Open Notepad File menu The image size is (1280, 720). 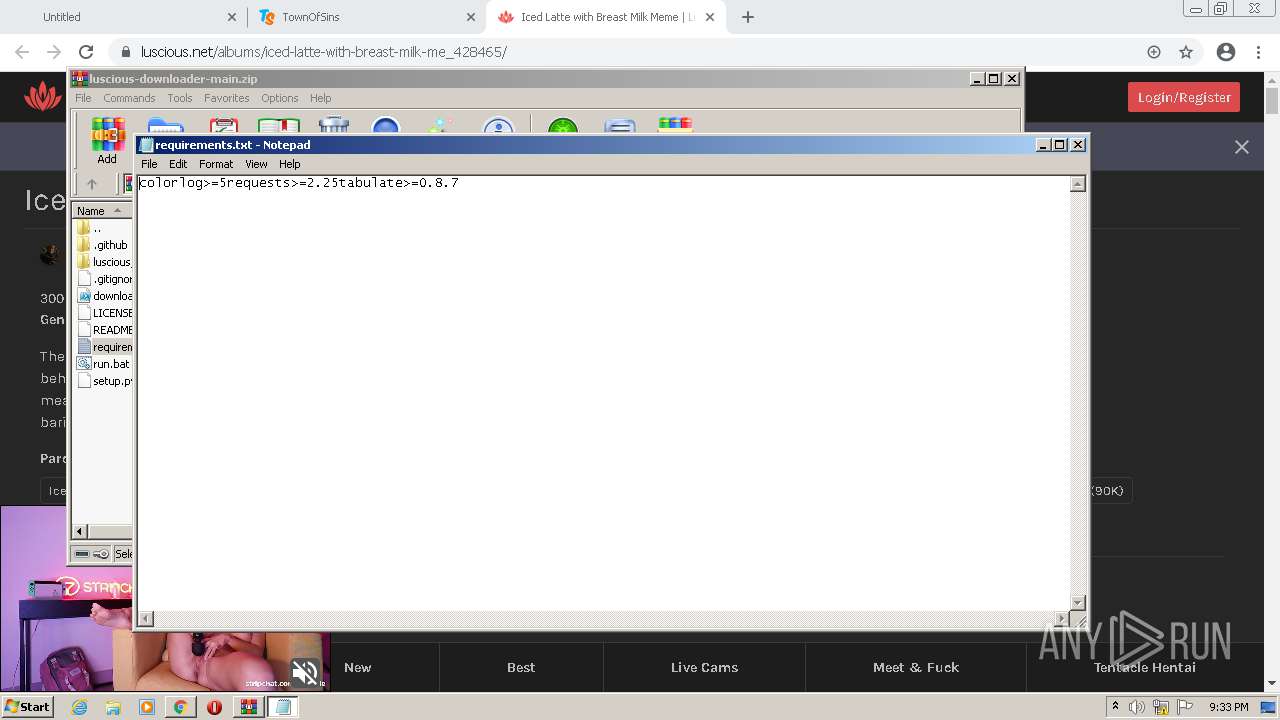(x=149, y=164)
